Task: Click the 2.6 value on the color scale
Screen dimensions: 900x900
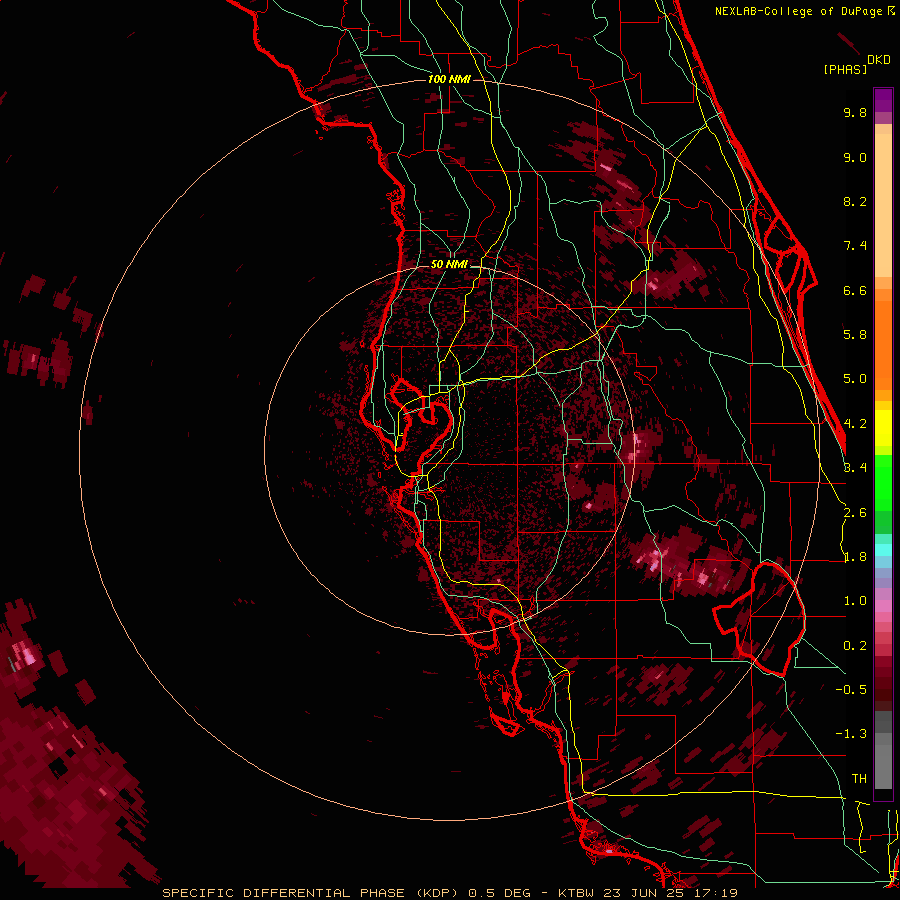Action: coord(855,513)
